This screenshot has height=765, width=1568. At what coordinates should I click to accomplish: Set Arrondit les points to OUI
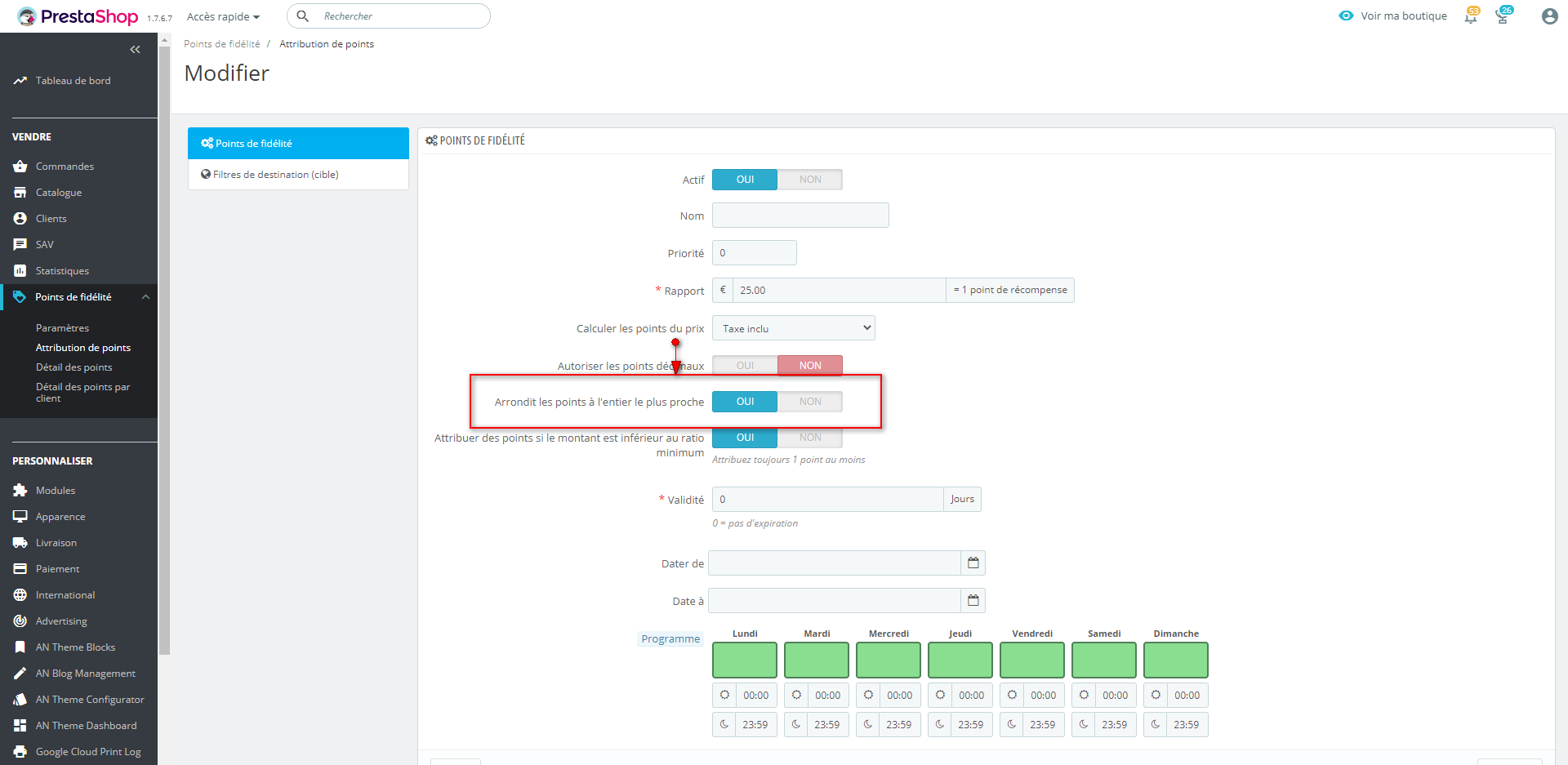[x=745, y=402]
